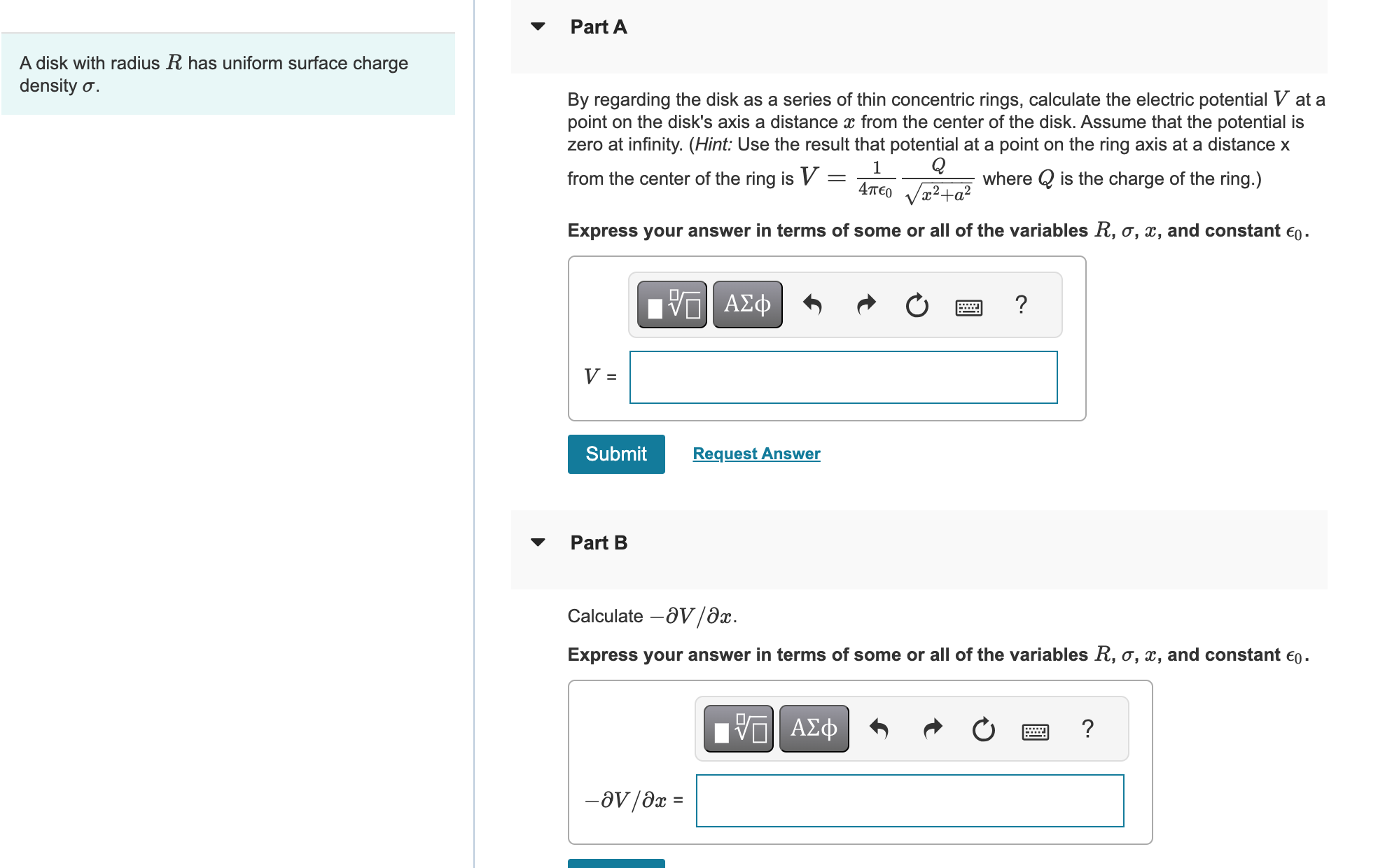Click the undo arrow in Part A editor
This screenshot has height=868, width=1392.
[x=813, y=304]
